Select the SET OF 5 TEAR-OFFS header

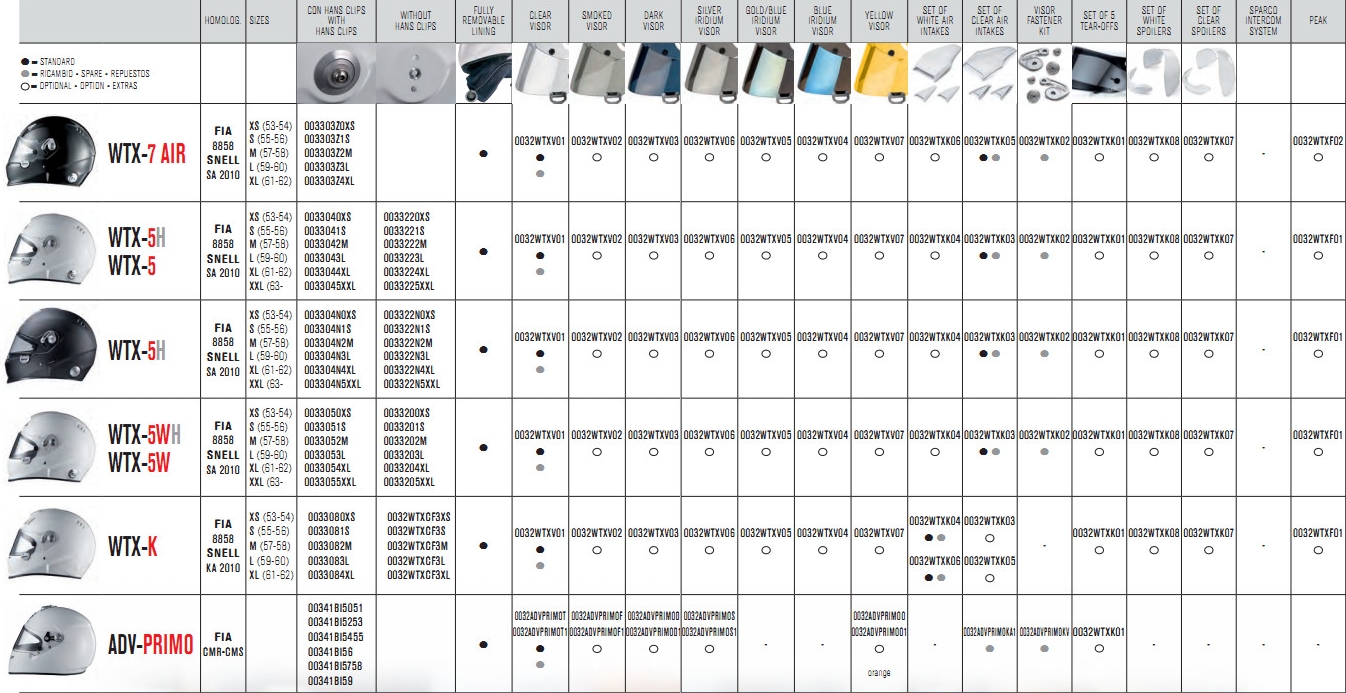[1099, 20]
